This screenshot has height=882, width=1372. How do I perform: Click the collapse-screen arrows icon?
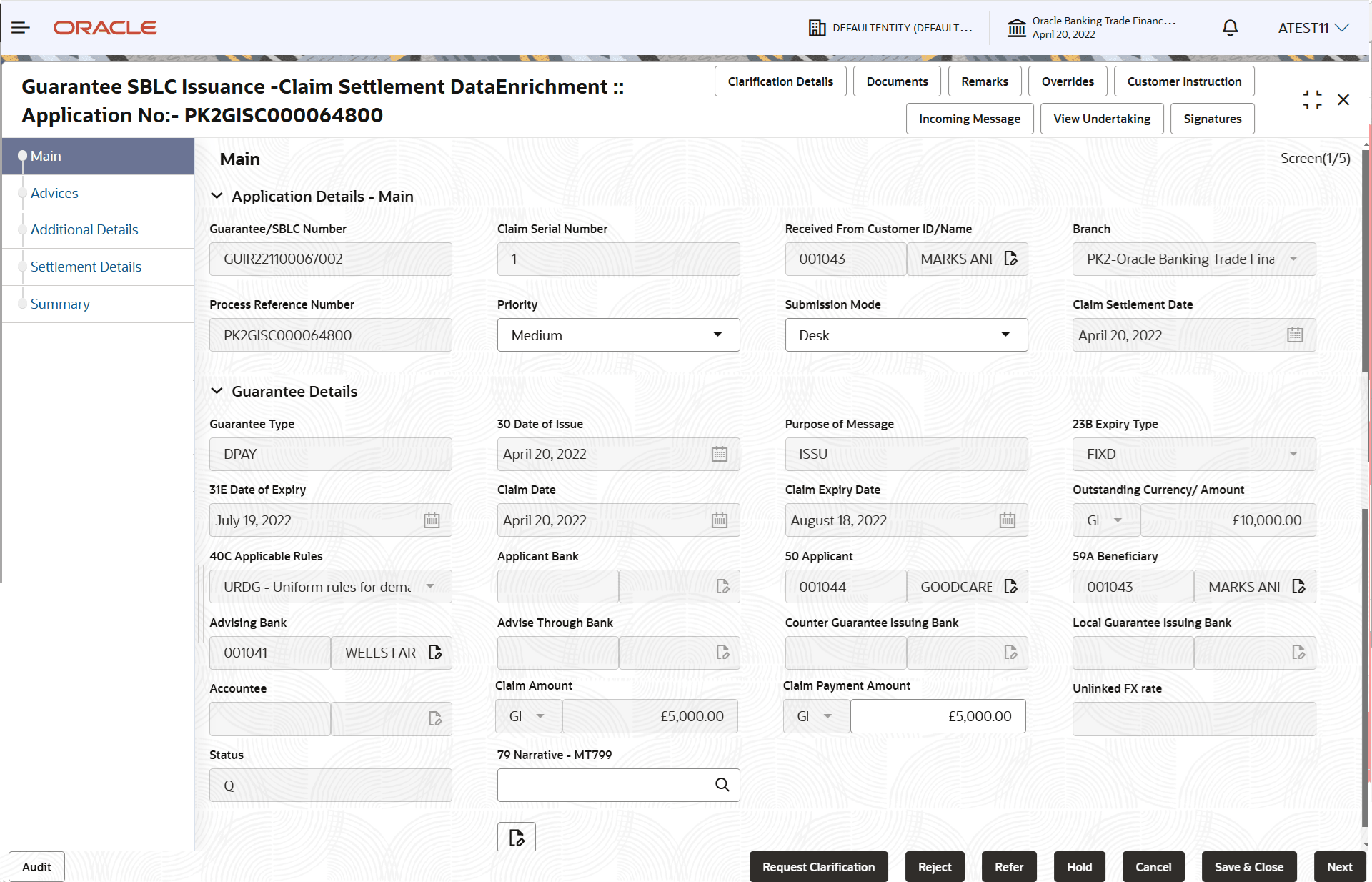pos(1311,100)
